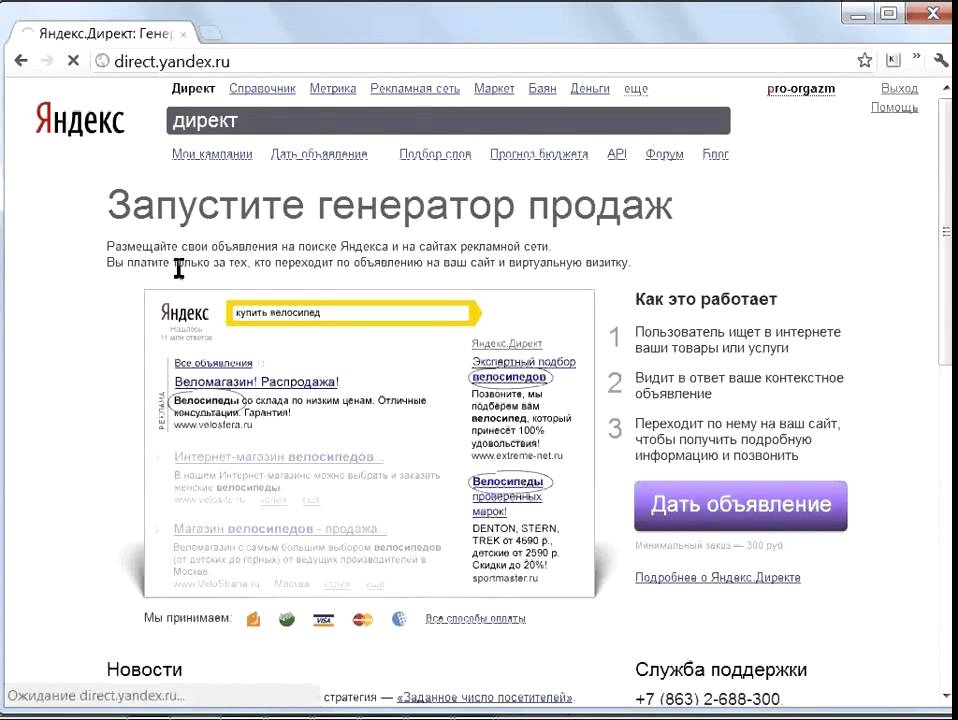Open the wrench settings menu
The image size is (958, 720).
[x=942, y=60]
